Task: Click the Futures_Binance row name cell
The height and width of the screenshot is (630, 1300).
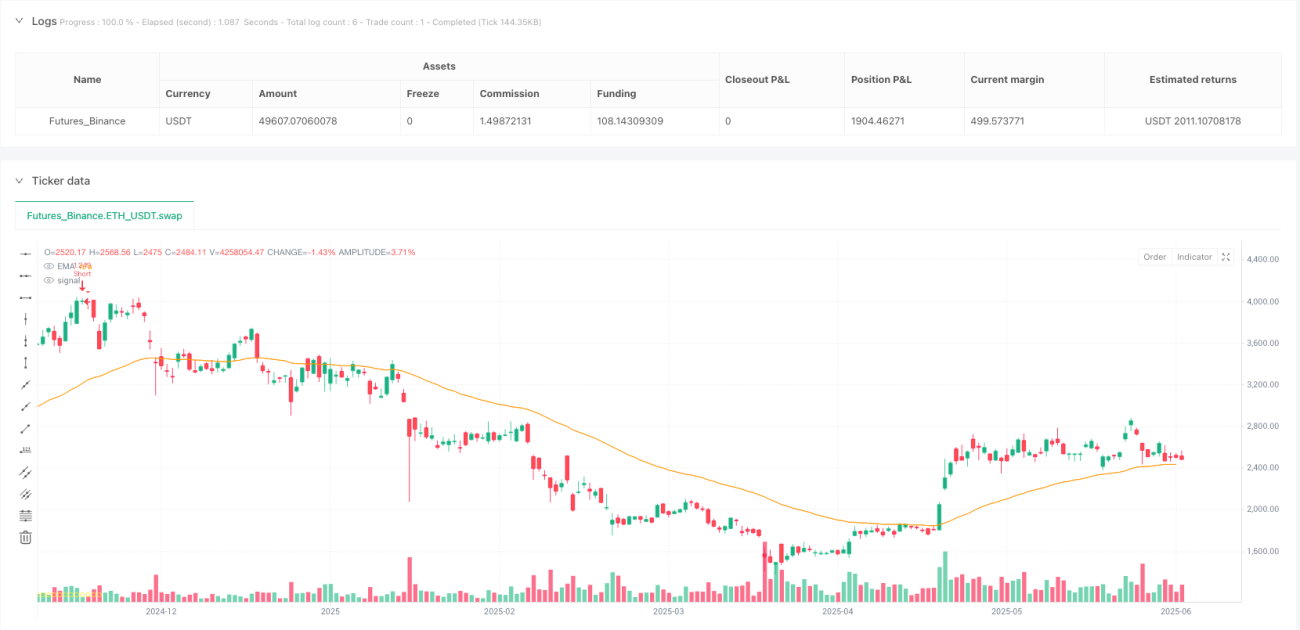Action: point(88,121)
